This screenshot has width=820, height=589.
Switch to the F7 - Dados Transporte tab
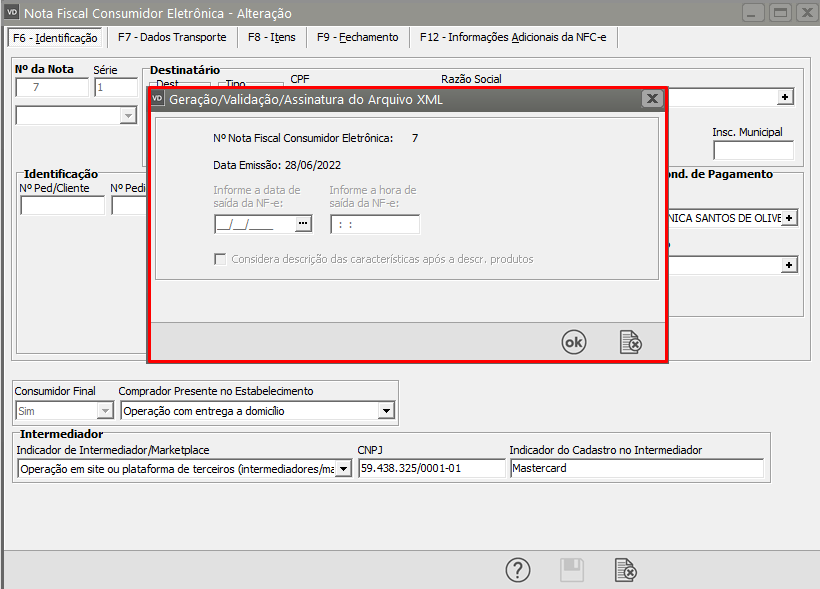click(172, 37)
